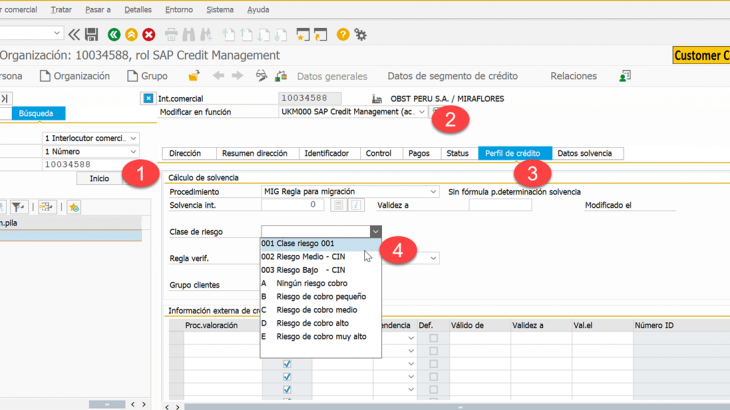Click the Print icon in toolbar
This screenshot has height=410, width=730.
tap(171, 34)
